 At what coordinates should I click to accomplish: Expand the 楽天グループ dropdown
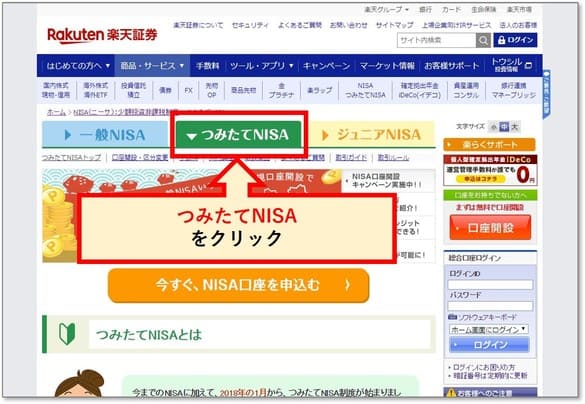coord(386,10)
